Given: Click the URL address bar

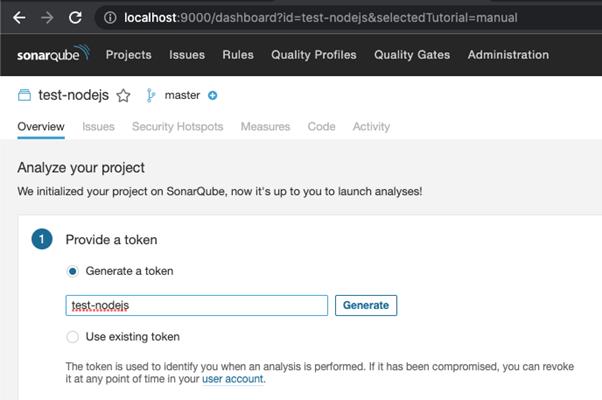Looking at the screenshot, I should pos(321,18).
